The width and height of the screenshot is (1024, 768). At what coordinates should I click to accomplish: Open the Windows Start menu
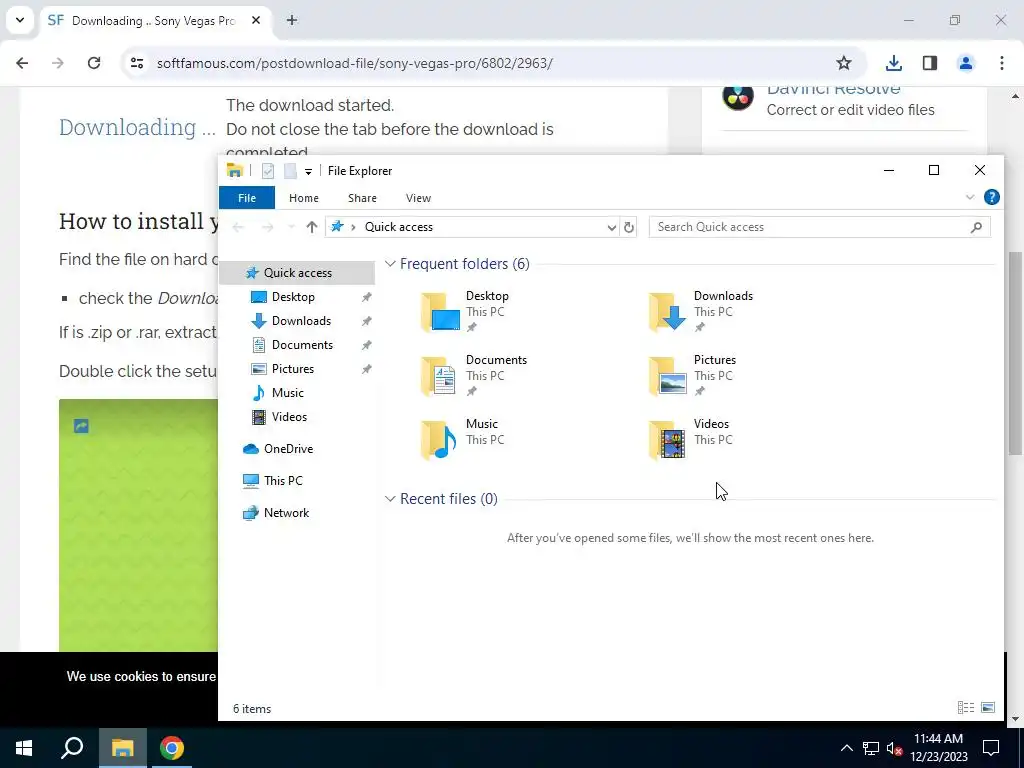point(24,748)
